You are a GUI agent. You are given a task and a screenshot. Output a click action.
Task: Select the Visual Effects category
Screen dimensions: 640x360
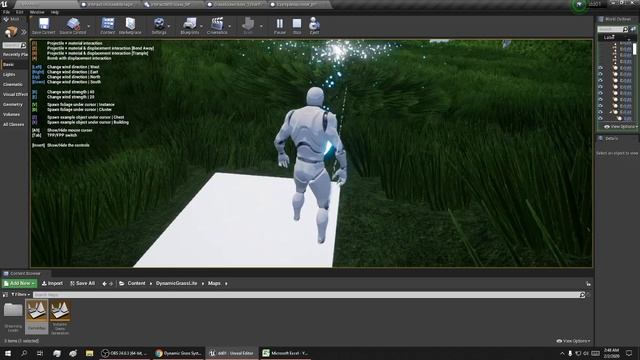click(15, 94)
